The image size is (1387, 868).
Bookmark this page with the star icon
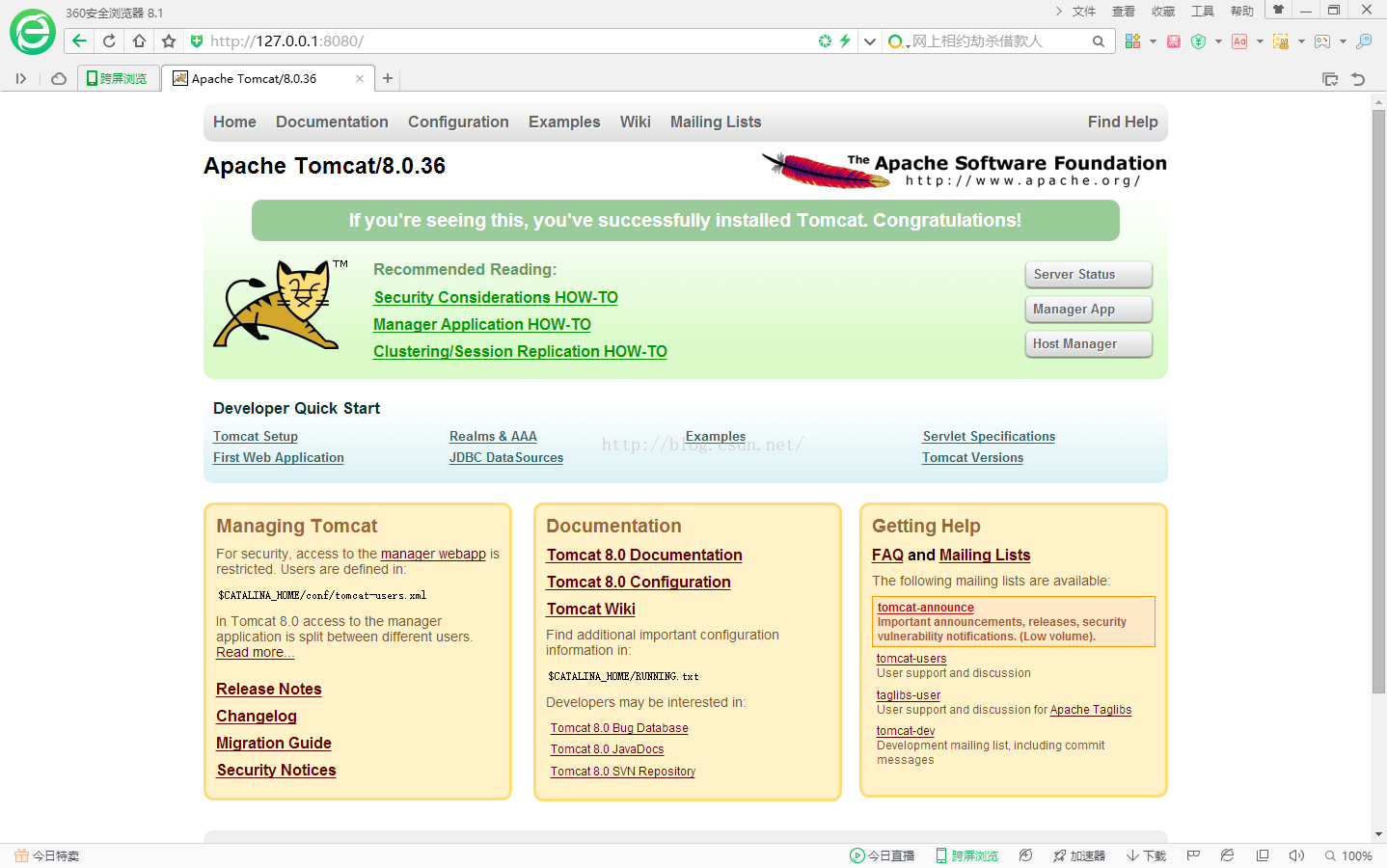point(169,41)
